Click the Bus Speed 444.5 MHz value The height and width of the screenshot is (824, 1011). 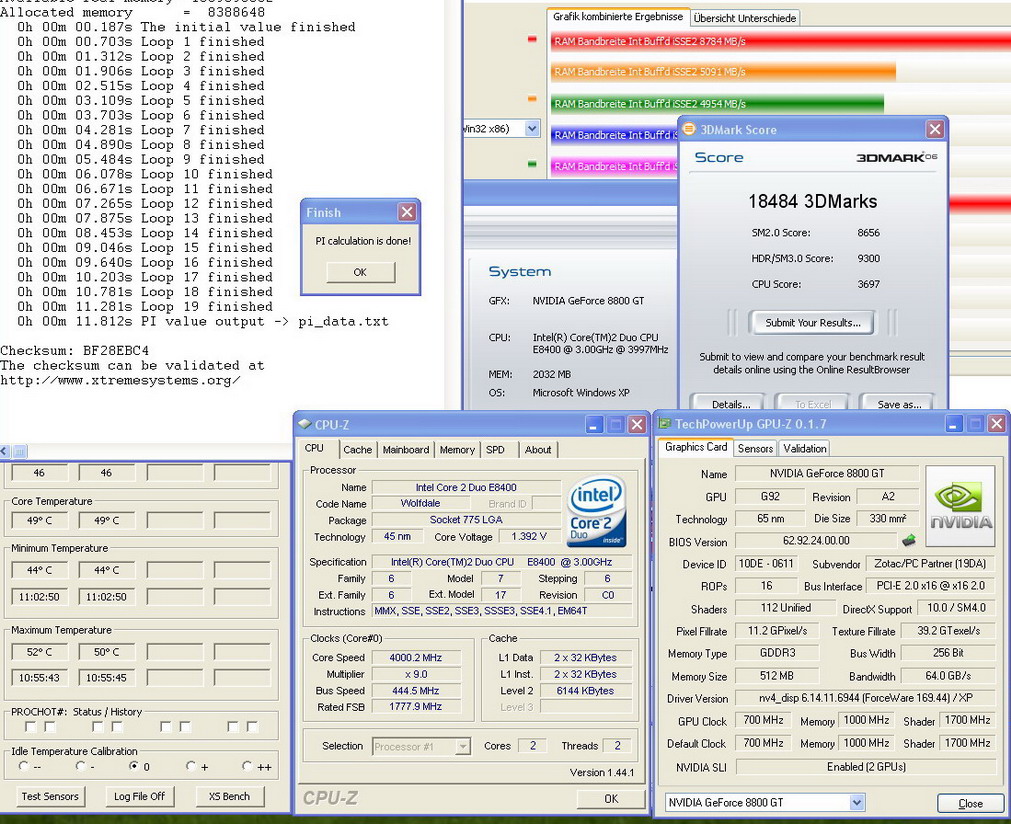[x=415, y=691]
